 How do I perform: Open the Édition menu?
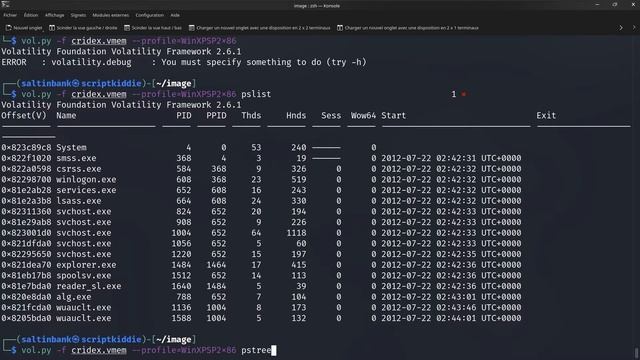tap(31, 15)
